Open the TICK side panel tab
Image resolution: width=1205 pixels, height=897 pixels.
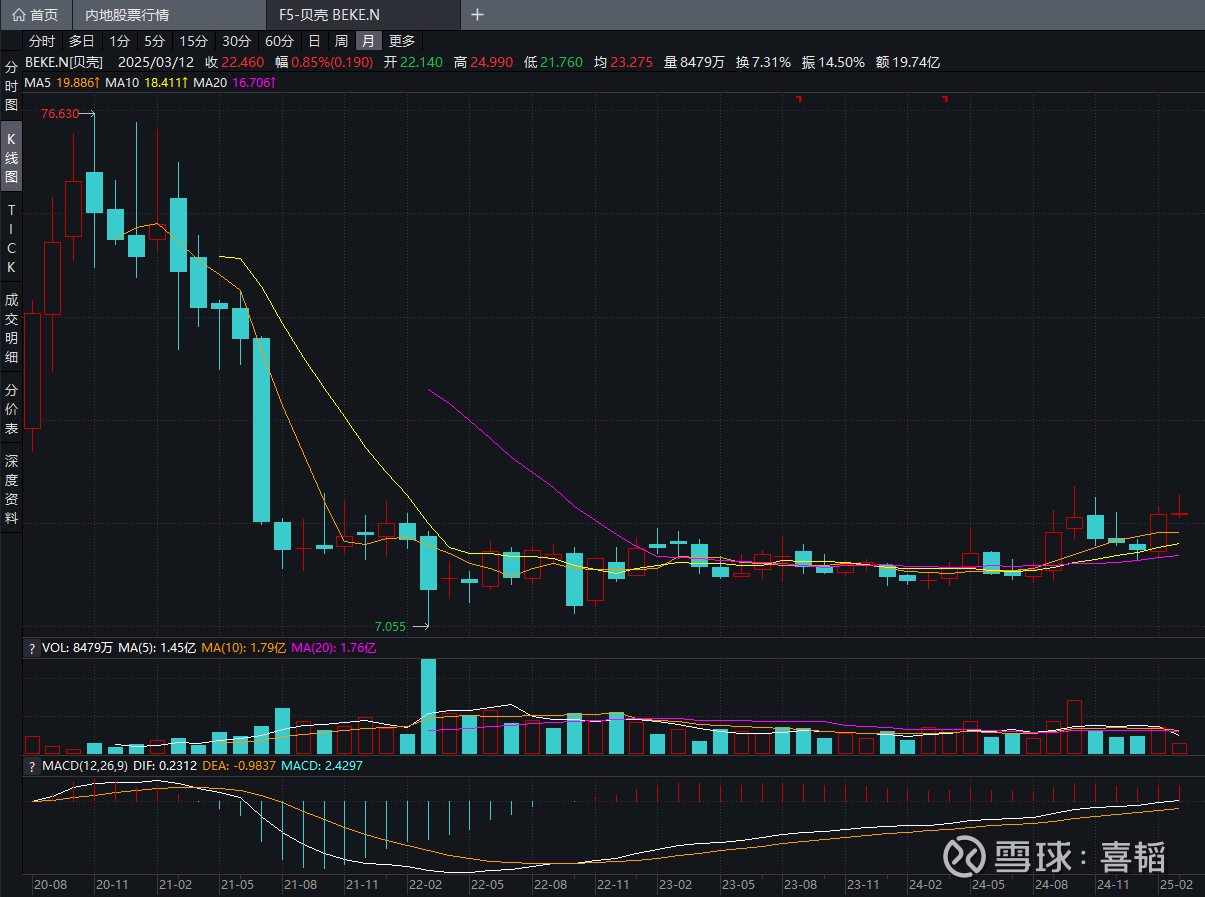[x=12, y=238]
